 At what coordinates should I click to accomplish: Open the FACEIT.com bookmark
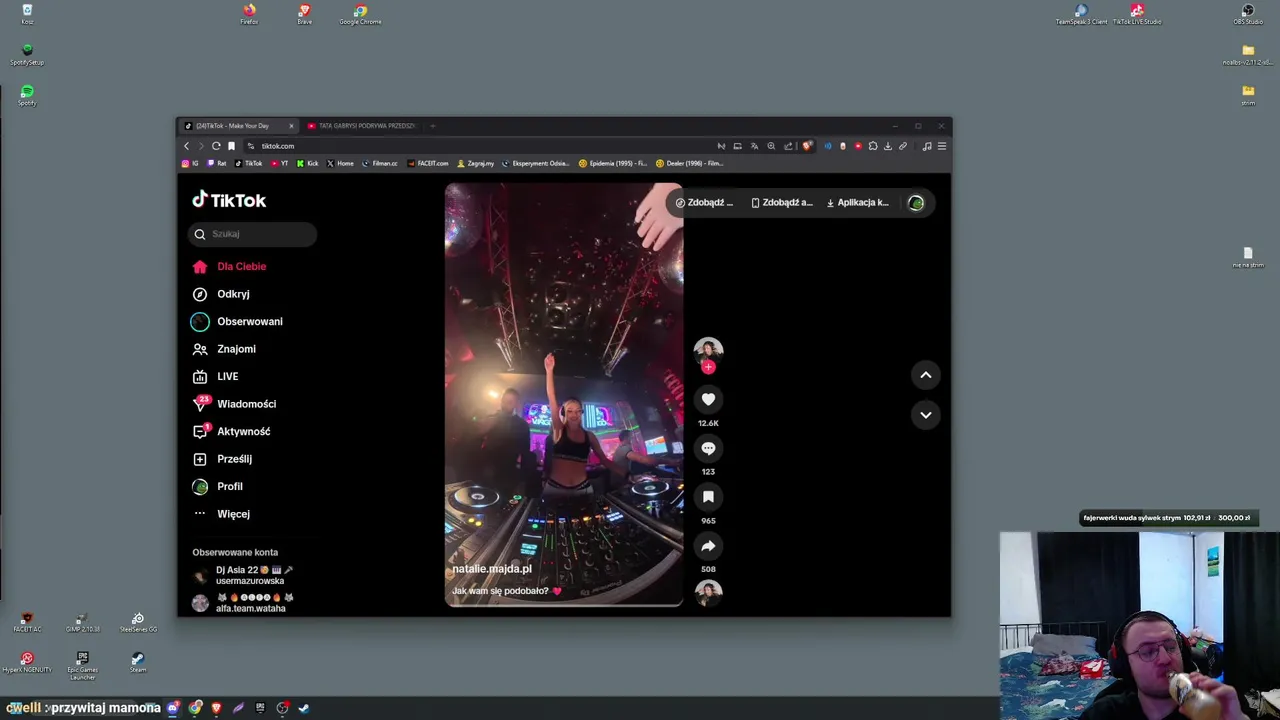(428, 163)
